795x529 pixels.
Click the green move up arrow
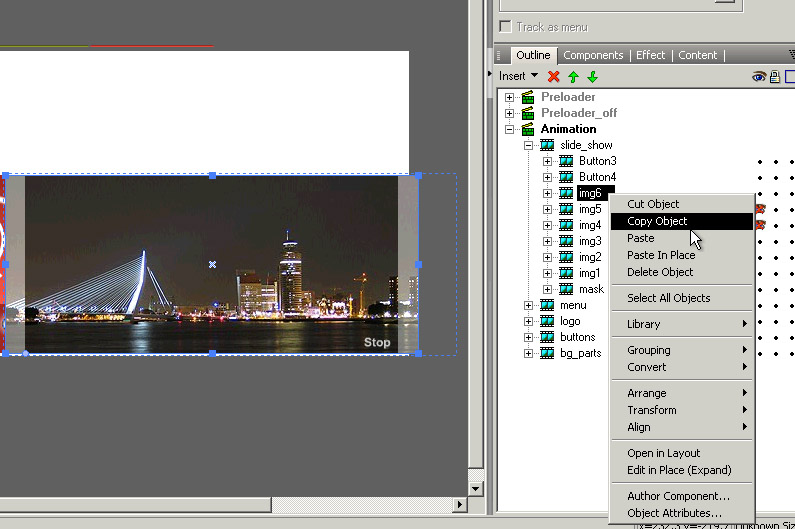[x=573, y=77]
